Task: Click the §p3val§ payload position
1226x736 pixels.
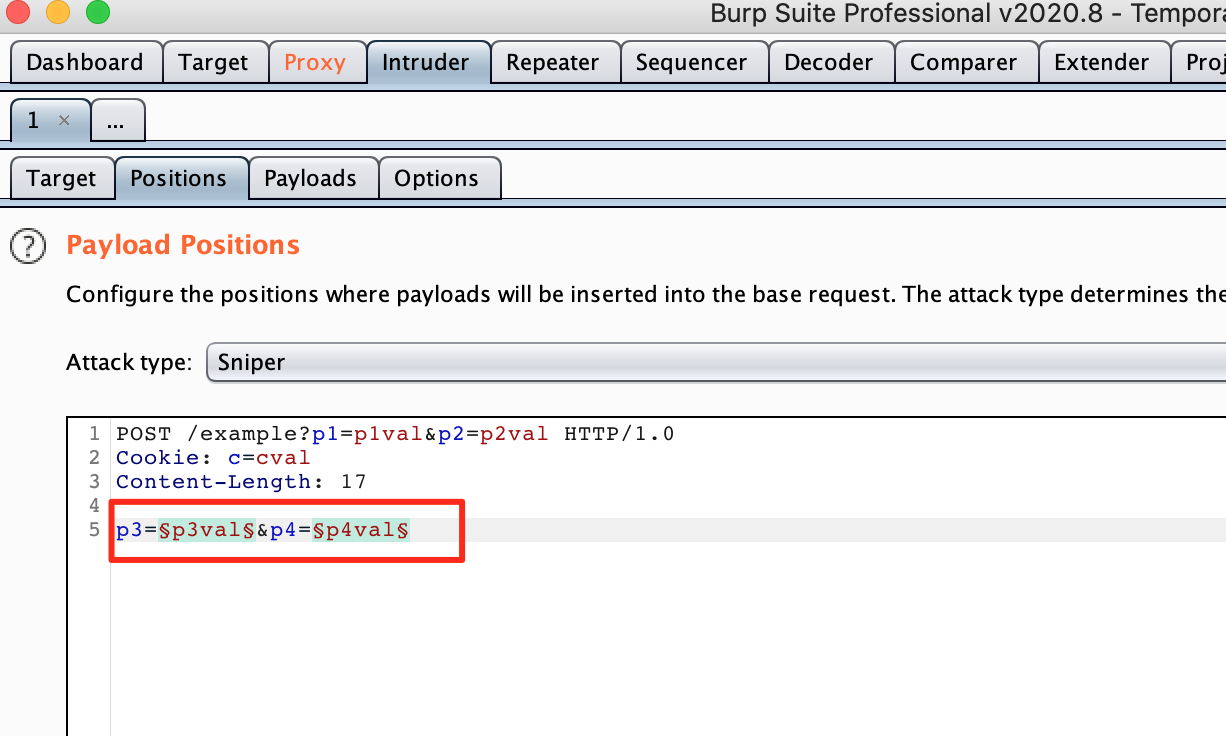Action: pos(207,530)
